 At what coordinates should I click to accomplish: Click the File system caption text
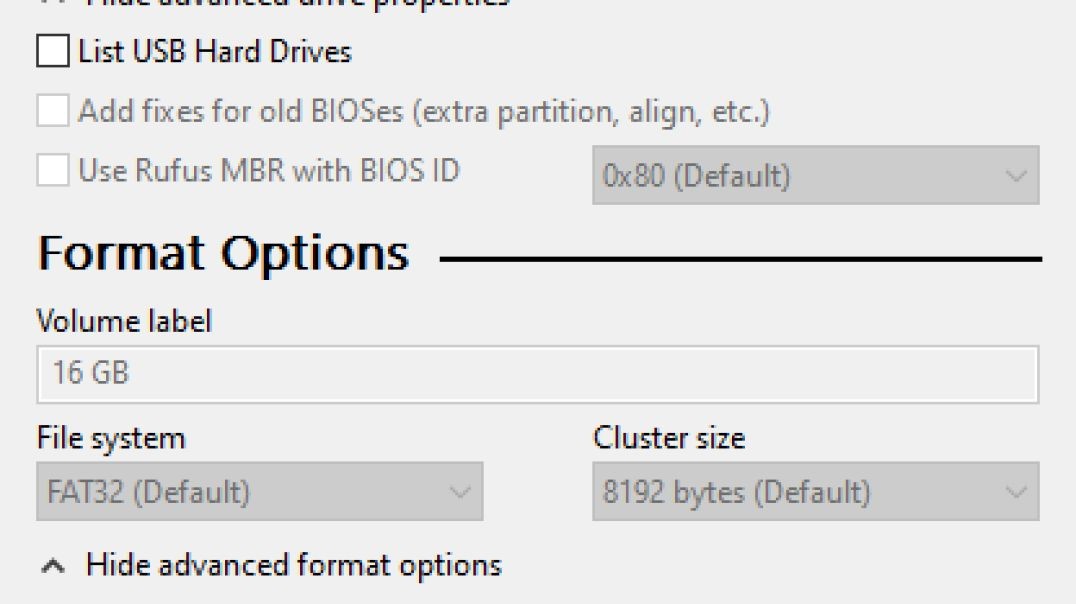tap(111, 439)
